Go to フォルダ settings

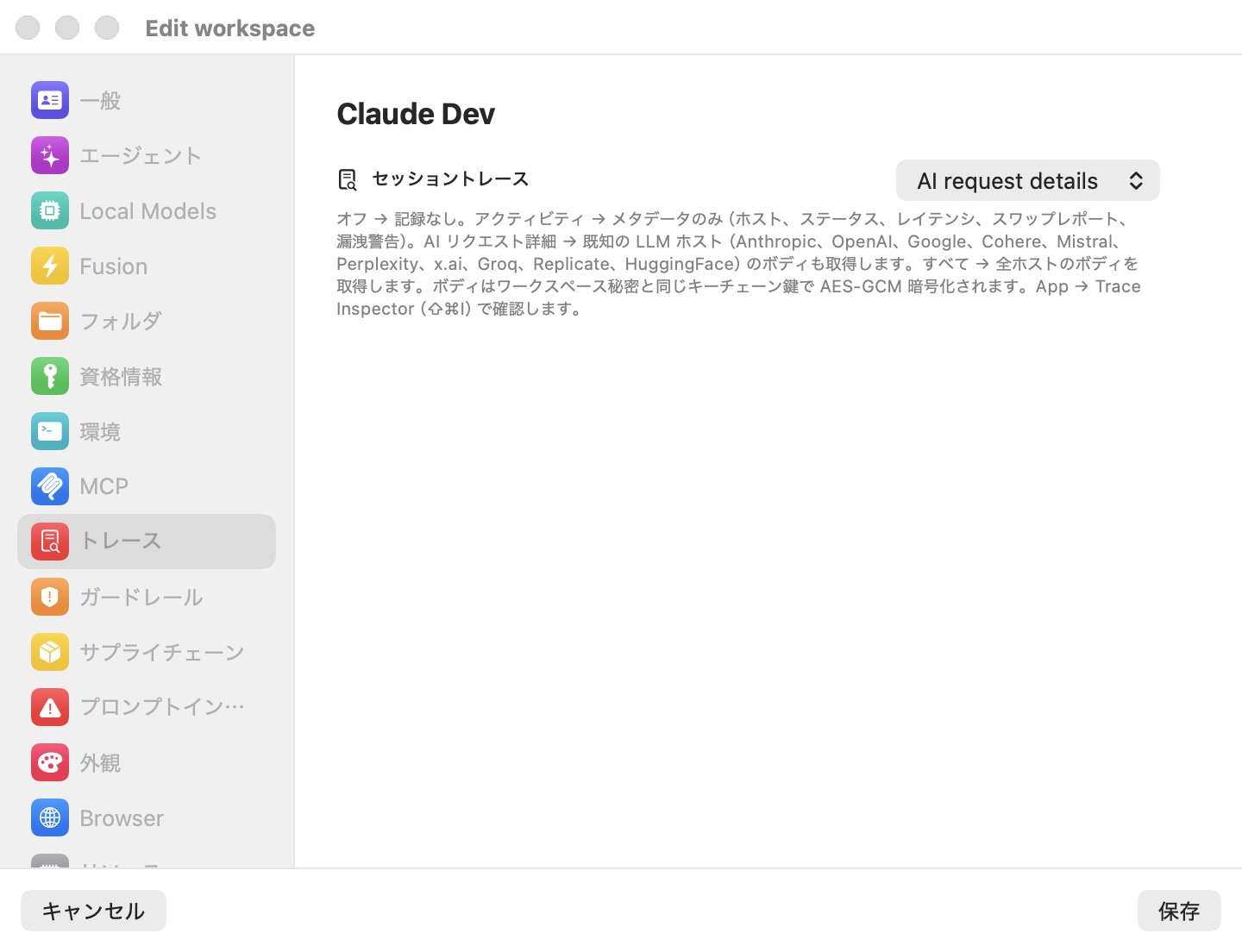[x=147, y=321]
